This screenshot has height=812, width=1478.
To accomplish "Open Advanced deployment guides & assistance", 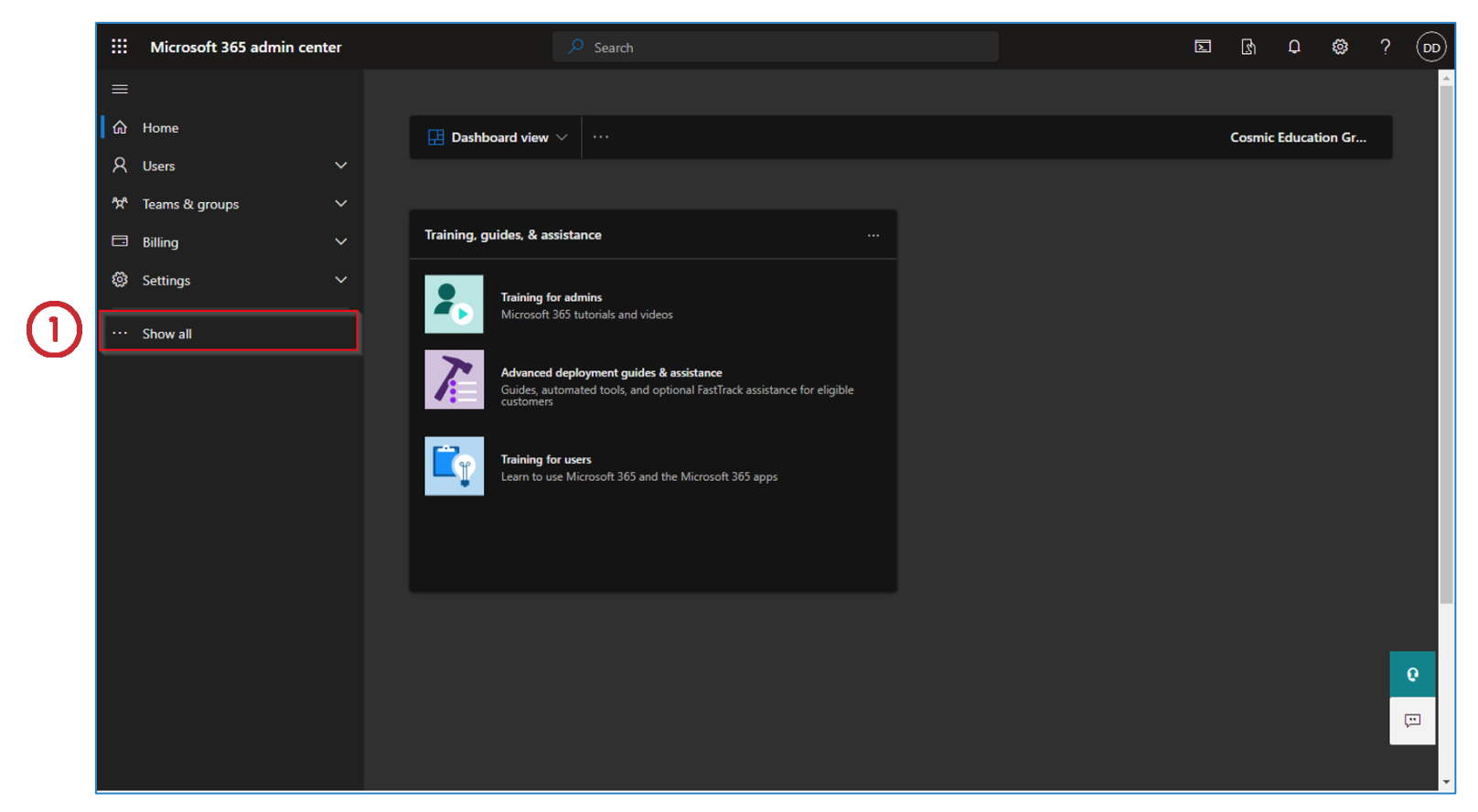I will pyautogui.click(x=611, y=373).
